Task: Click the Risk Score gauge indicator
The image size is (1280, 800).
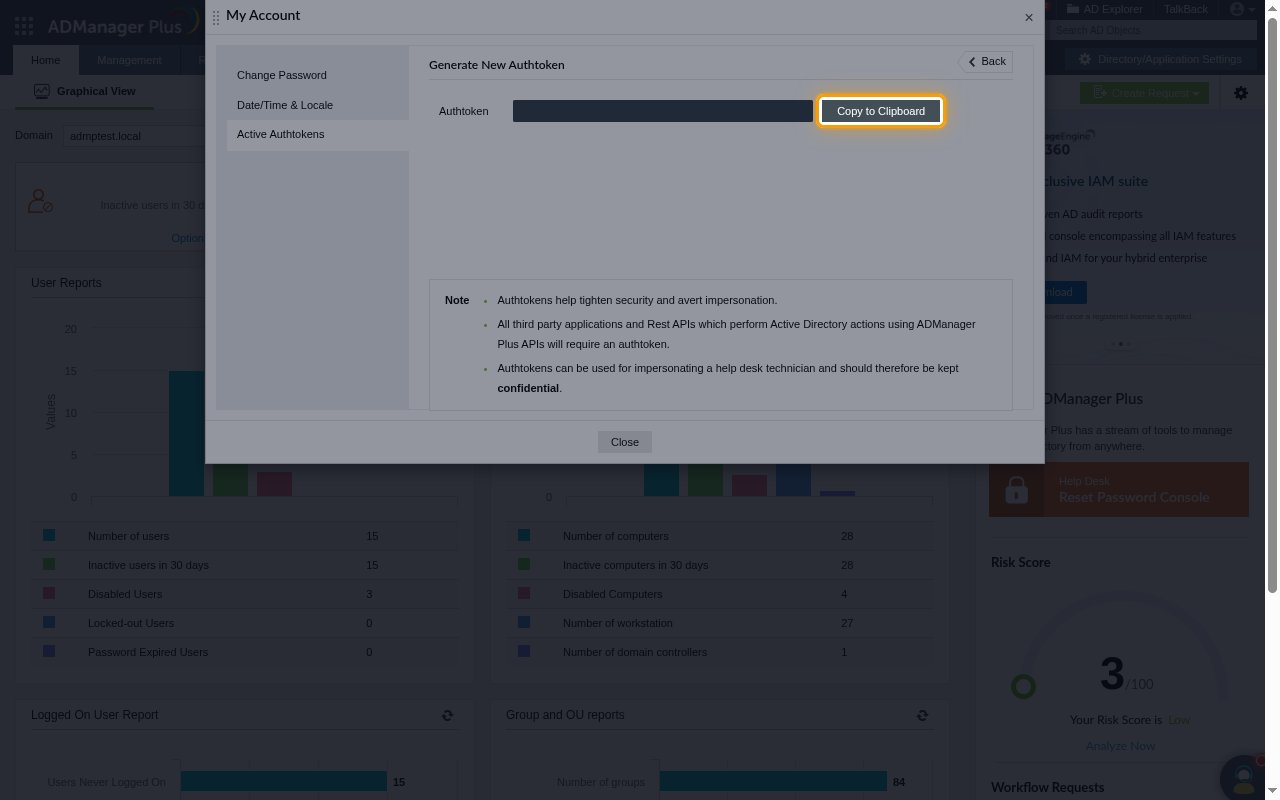Action: [x=1023, y=687]
